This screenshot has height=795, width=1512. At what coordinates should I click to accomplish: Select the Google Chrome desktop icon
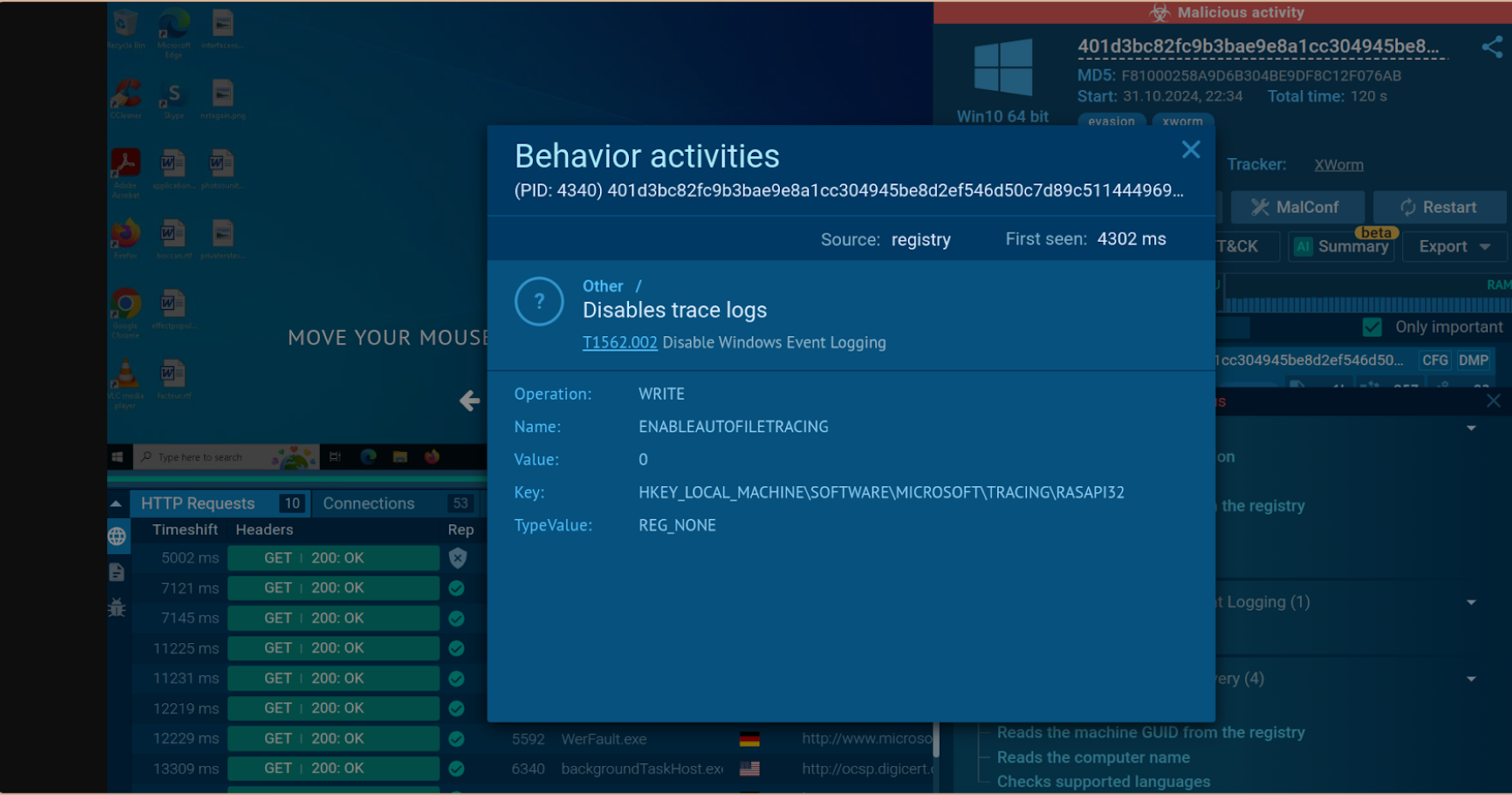click(x=126, y=314)
